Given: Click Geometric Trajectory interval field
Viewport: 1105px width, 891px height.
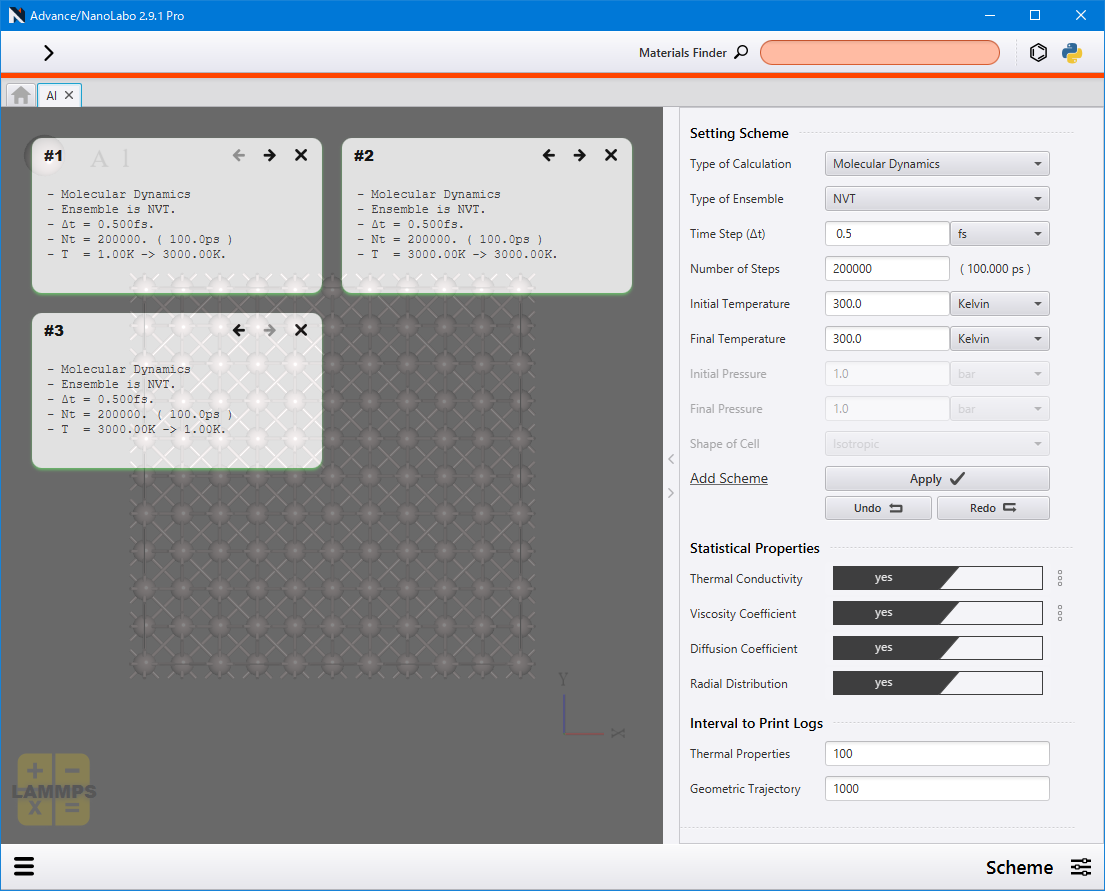Looking at the screenshot, I should [x=937, y=789].
